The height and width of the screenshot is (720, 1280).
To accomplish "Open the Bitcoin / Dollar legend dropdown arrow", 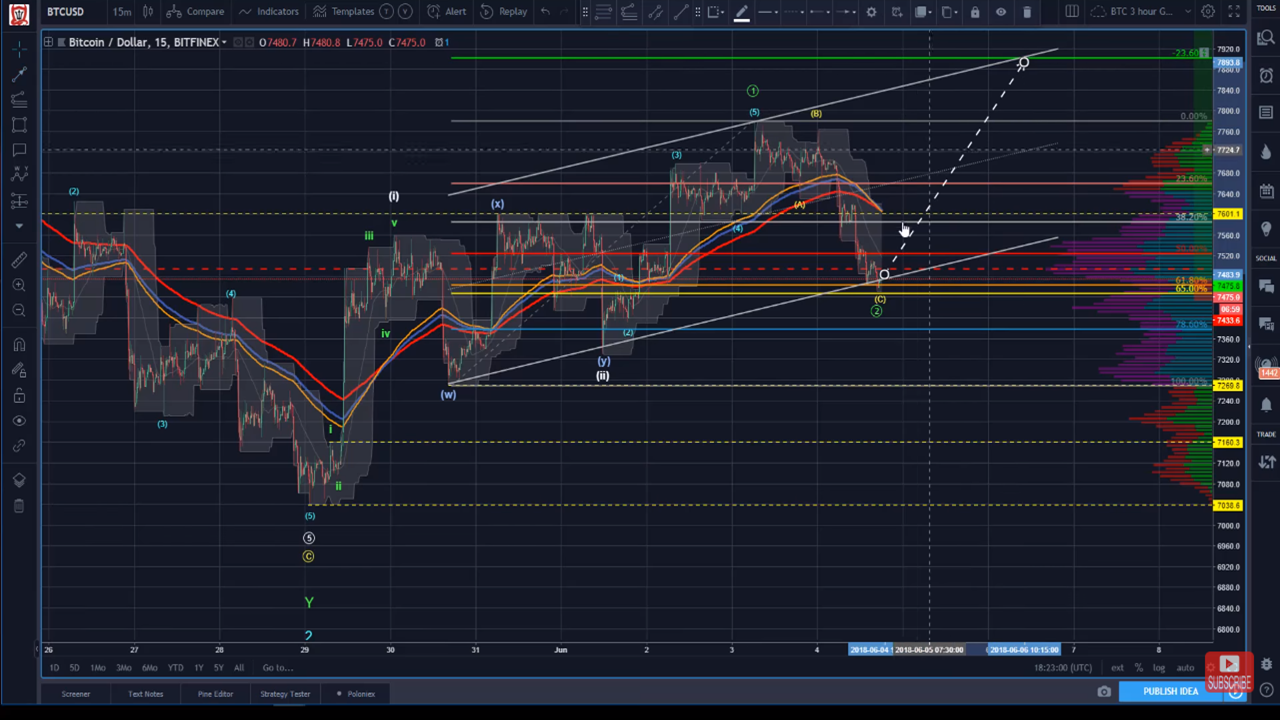I will (224, 42).
